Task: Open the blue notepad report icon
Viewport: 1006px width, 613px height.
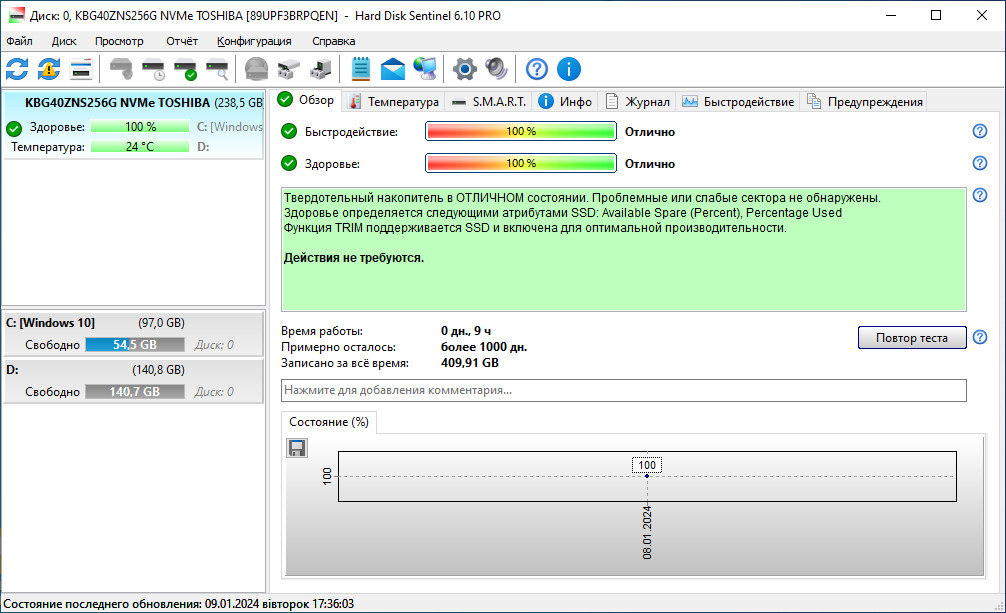Action: tap(361, 69)
